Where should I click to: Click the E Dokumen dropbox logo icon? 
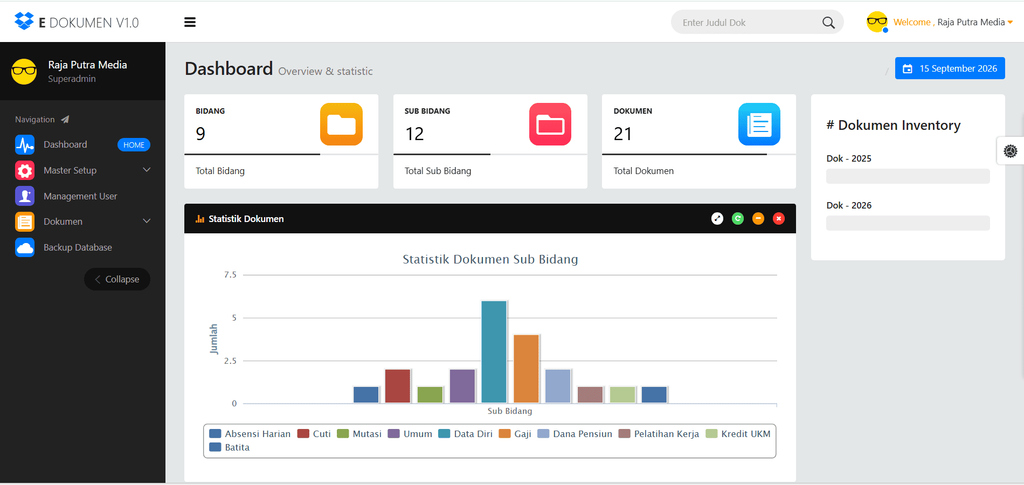pyautogui.click(x=24, y=22)
